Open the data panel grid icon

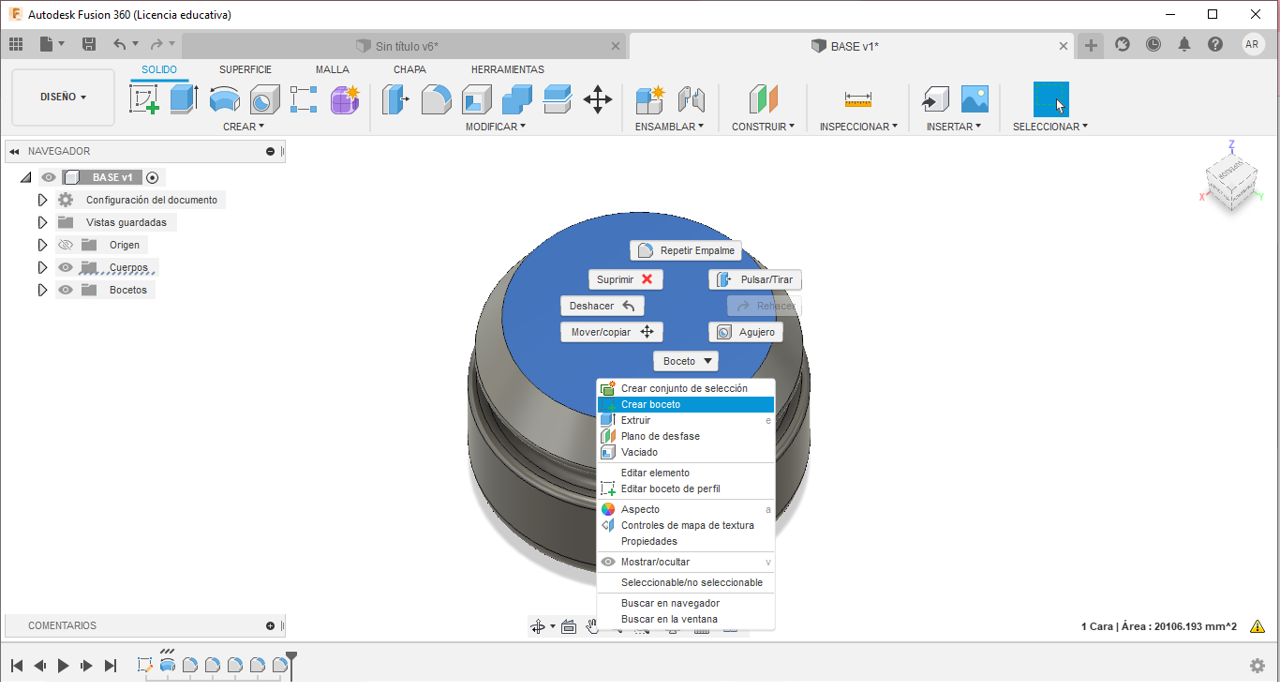(16, 44)
